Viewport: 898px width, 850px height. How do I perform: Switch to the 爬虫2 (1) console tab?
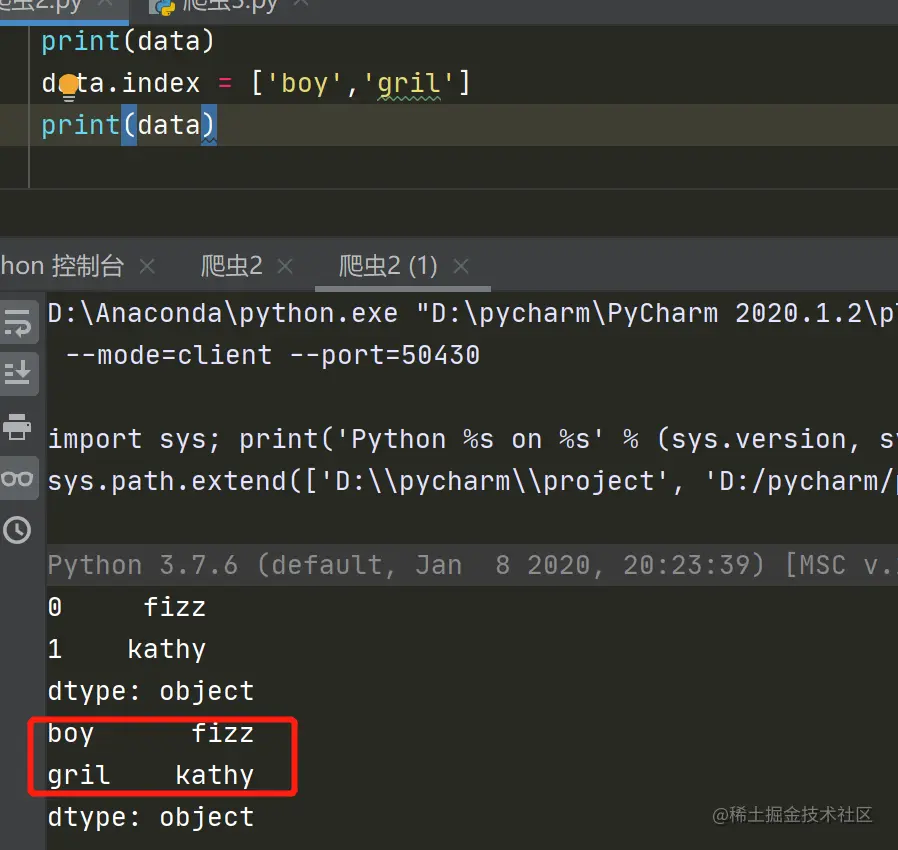[388, 266]
